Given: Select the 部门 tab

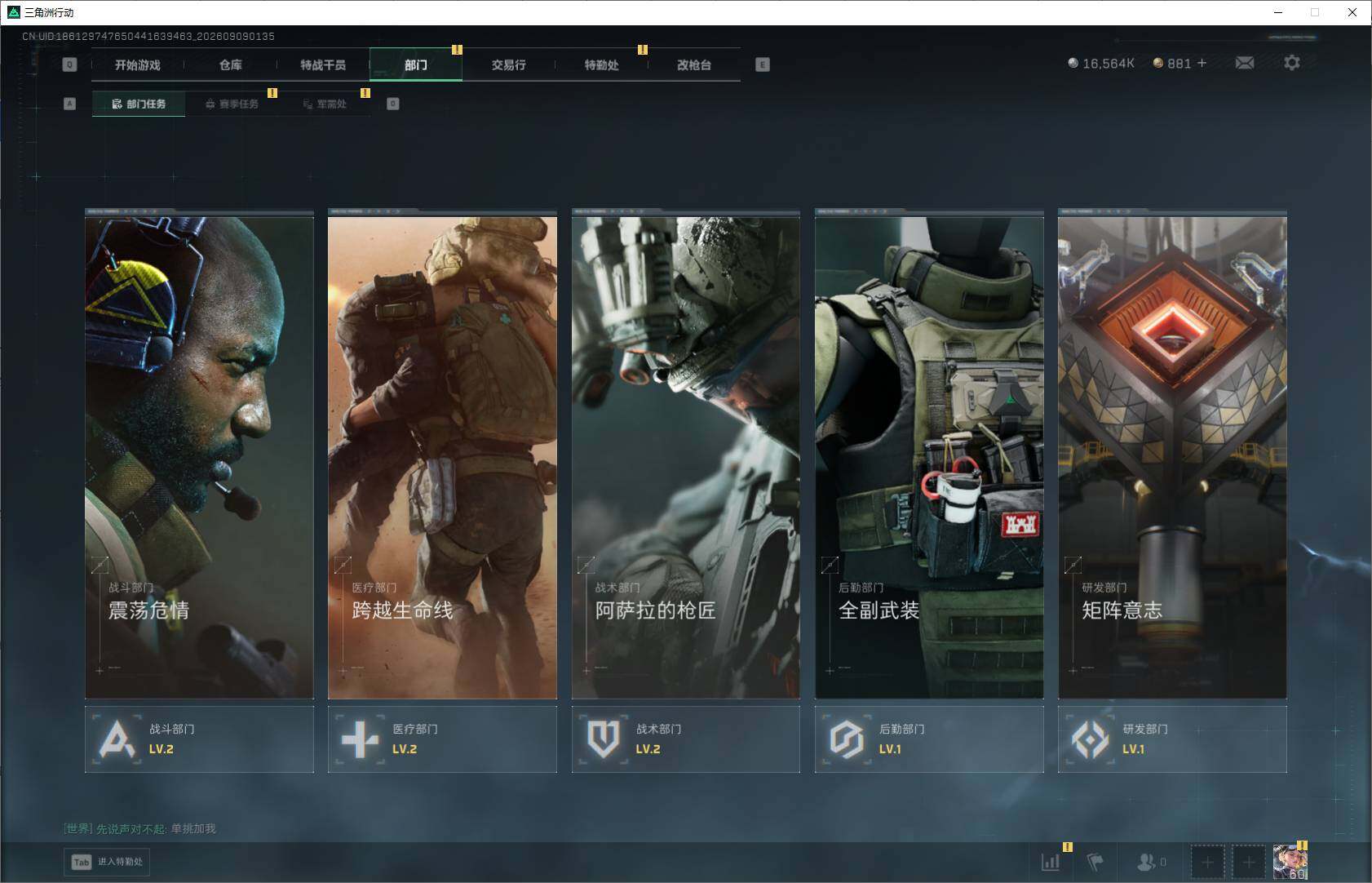Looking at the screenshot, I should tap(416, 65).
